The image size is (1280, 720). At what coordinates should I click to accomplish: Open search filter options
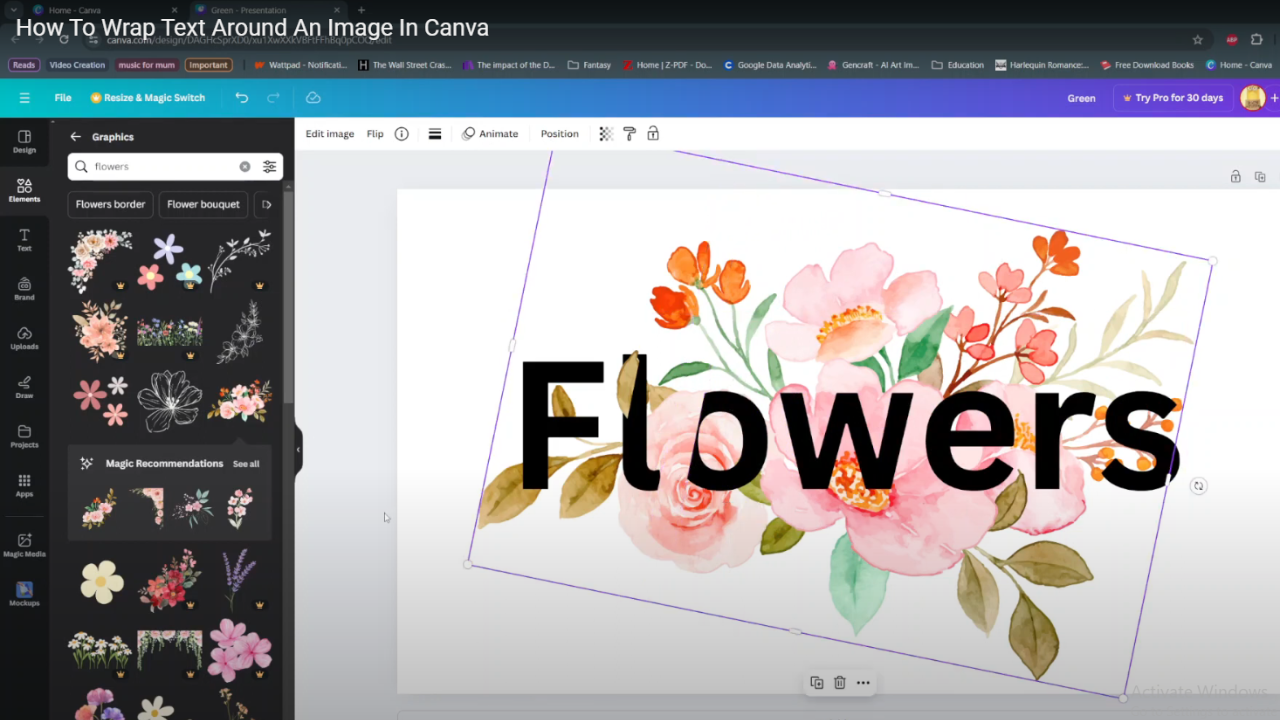(x=269, y=167)
